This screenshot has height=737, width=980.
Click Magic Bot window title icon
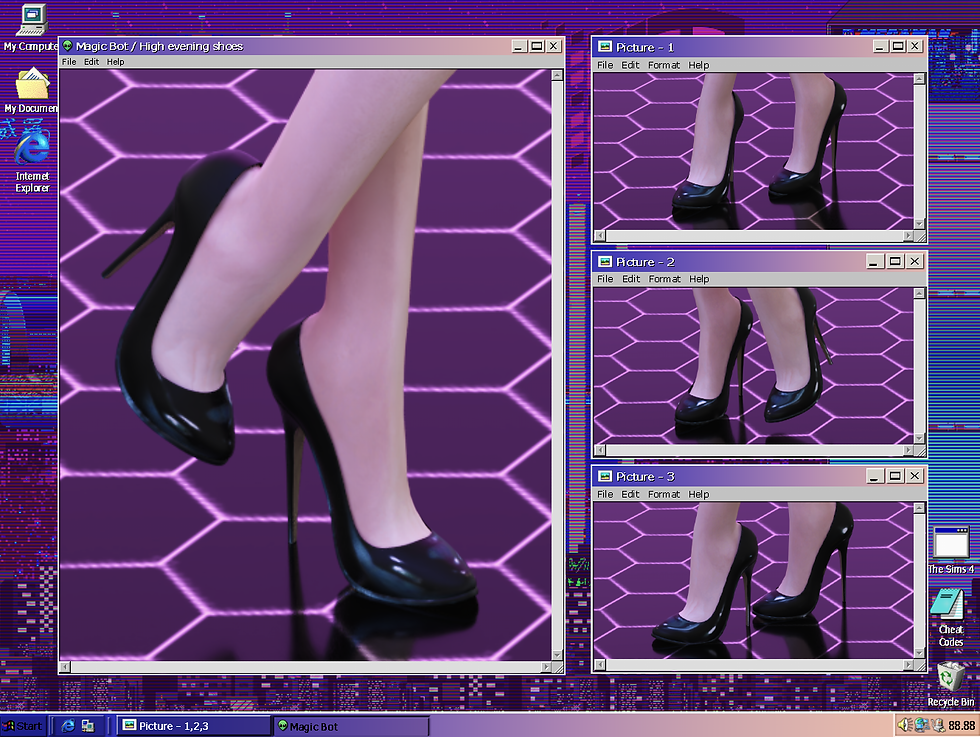(68, 46)
